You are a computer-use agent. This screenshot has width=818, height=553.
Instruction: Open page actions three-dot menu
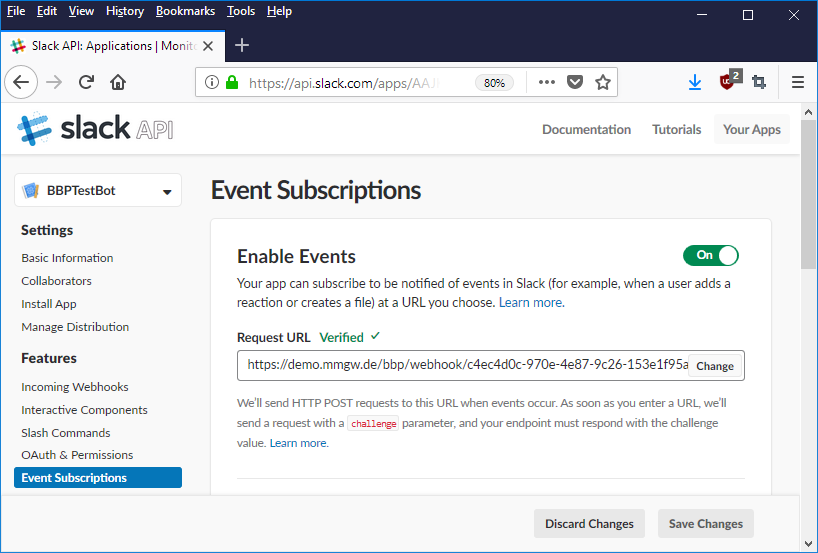click(x=546, y=82)
